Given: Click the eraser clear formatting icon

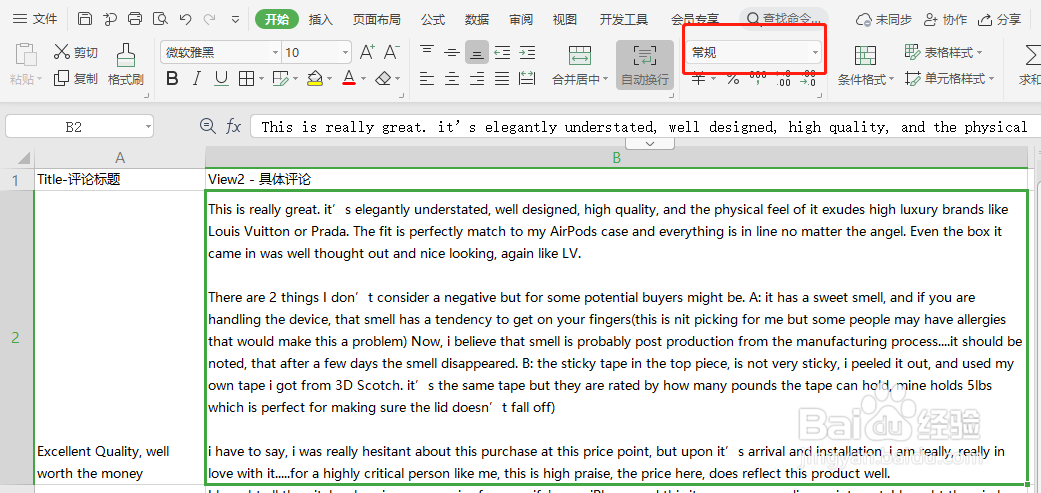Looking at the screenshot, I should pyautogui.click(x=383, y=79).
